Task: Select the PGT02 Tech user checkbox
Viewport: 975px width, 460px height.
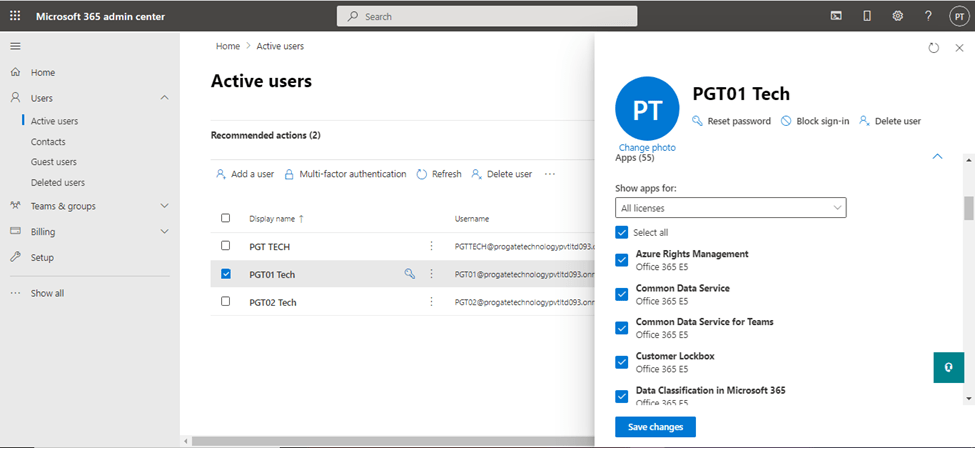Action: pyautogui.click(x=225, y=302)
